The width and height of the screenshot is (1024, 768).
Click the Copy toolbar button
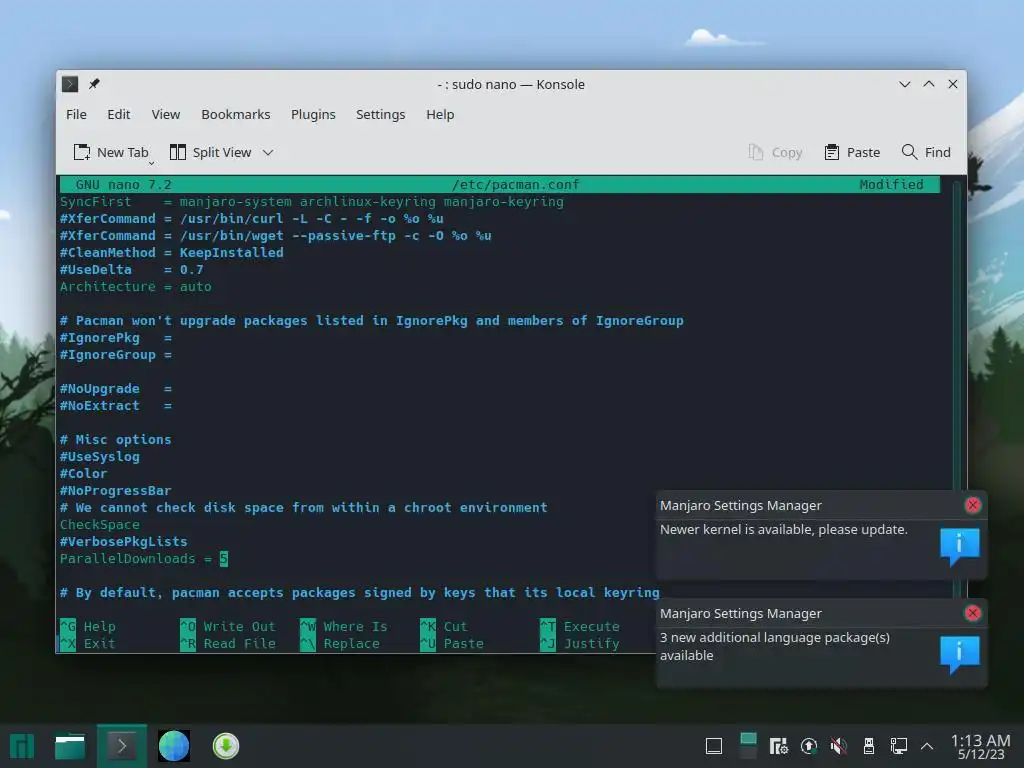[x=775, y=152]
